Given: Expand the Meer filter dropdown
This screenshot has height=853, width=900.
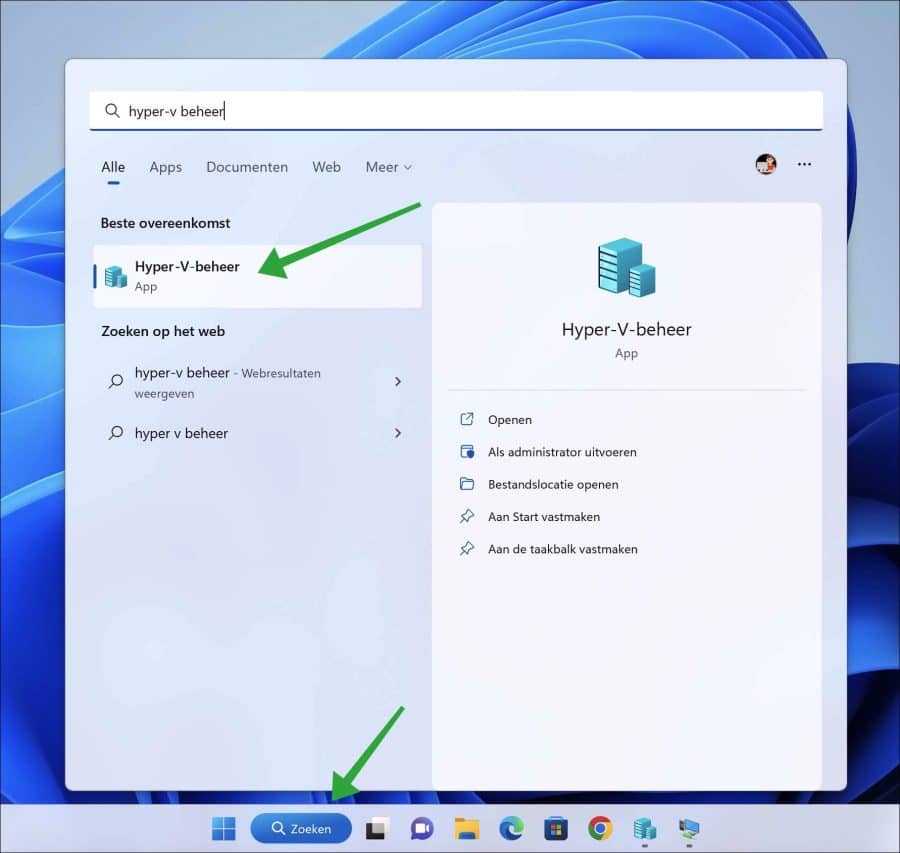Looking at the screenshot, I should [x=389, y=167].
